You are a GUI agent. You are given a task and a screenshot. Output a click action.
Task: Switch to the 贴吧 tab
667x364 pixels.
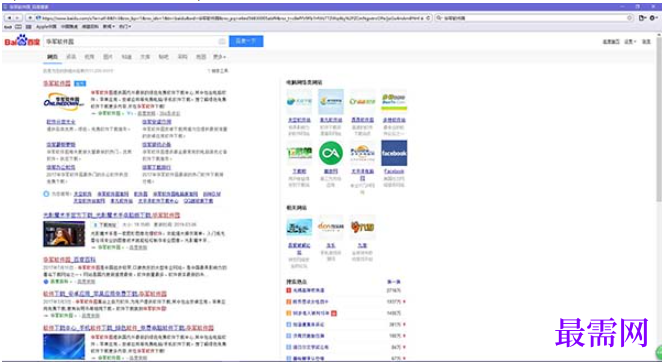pyautogui.click(x=164, y=57)
